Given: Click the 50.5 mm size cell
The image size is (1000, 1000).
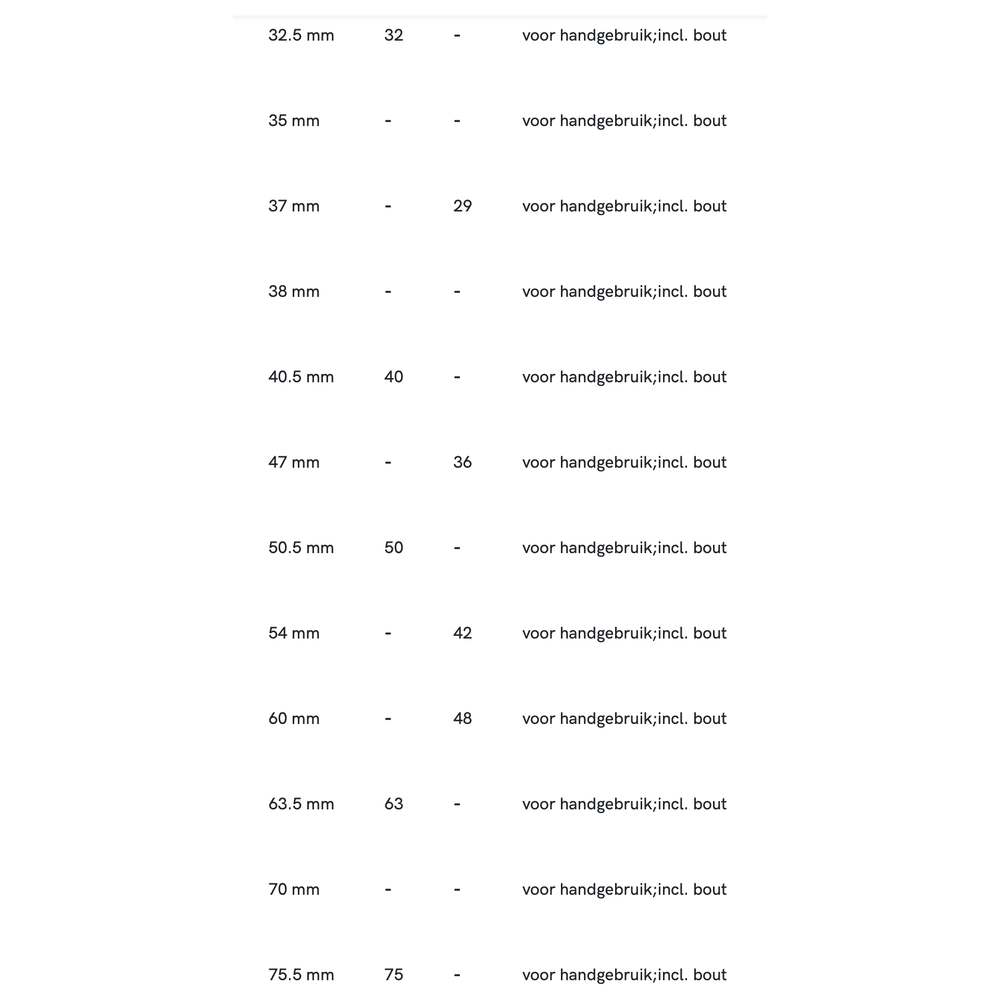Looking at the screenshot, I should pos(301,548).
